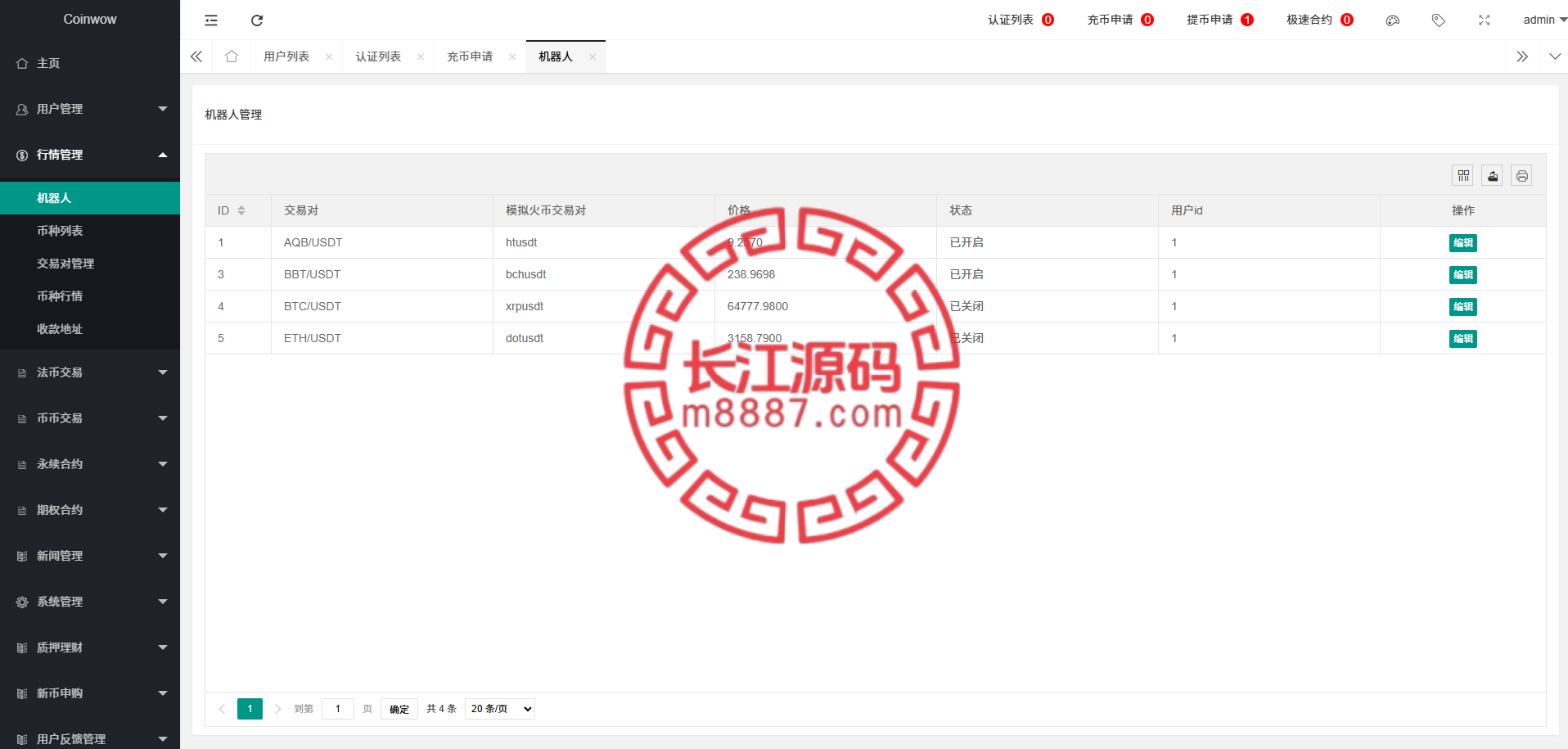Go to the home tab icon
The height and width of the screenshot is (749, 1568).
(232, 56)
